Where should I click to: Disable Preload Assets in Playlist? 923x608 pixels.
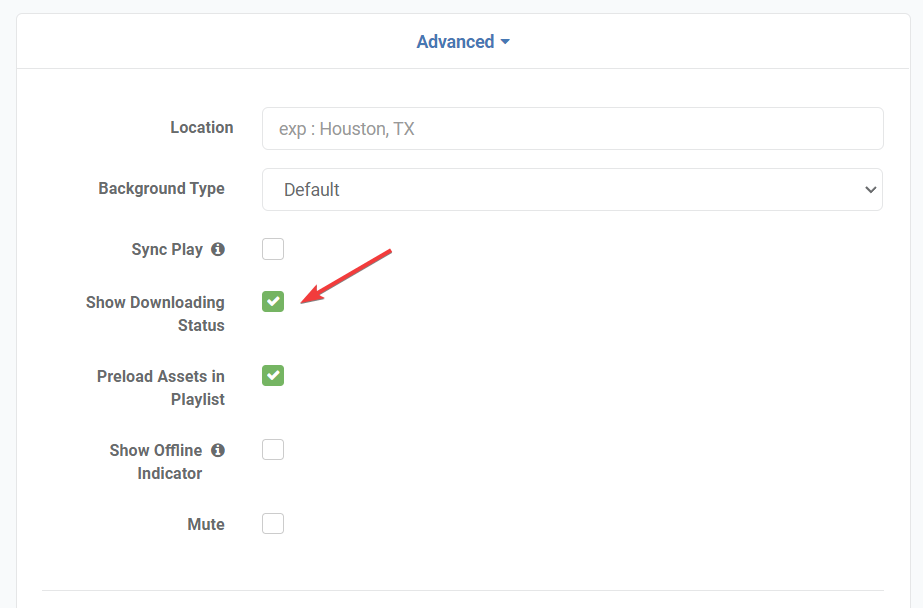point(273,375)
